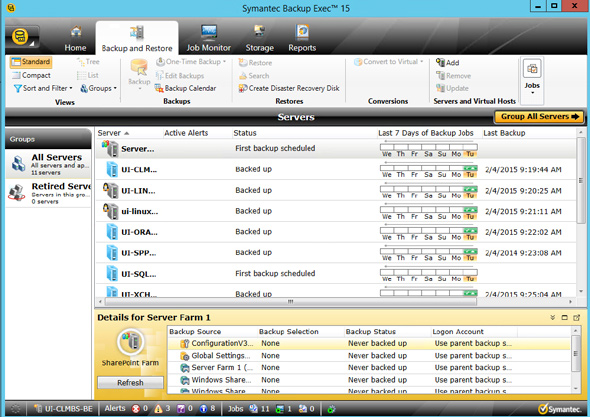Create Disaster Recovery Disk
This screenshot has height=417, width=590.
click(x=289, y=88)
